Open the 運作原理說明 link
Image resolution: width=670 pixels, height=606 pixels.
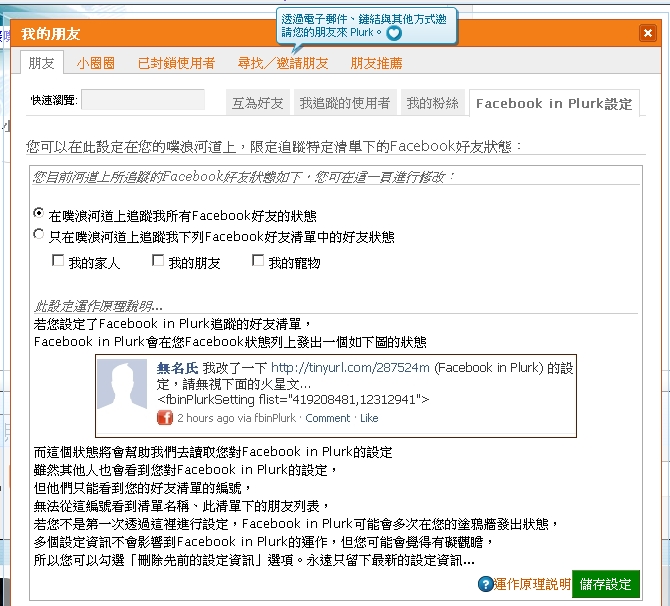point(532,584)
